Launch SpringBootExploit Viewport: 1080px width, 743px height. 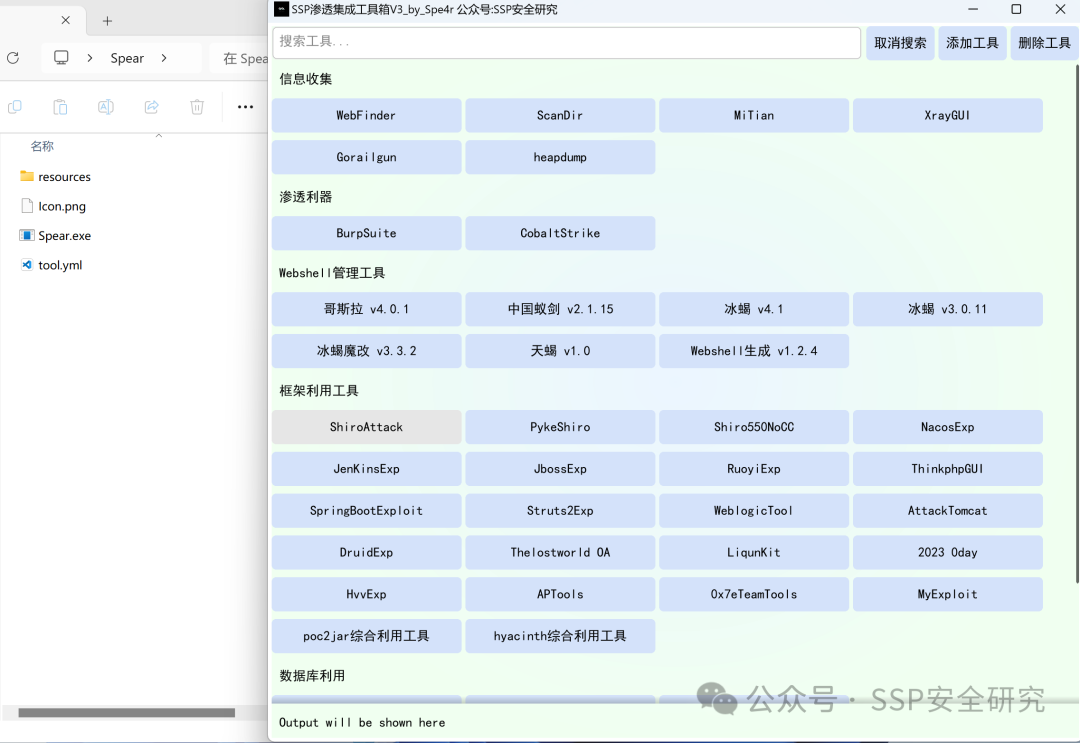coord(366,510)
